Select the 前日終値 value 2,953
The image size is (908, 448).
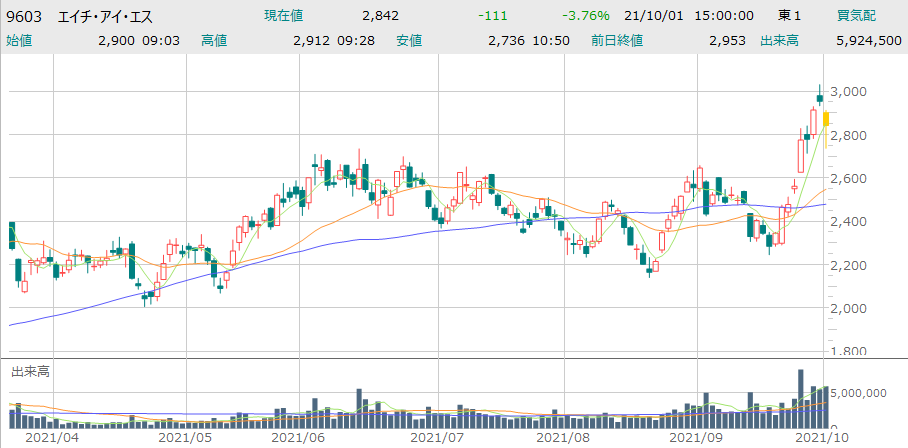point(727,41)
